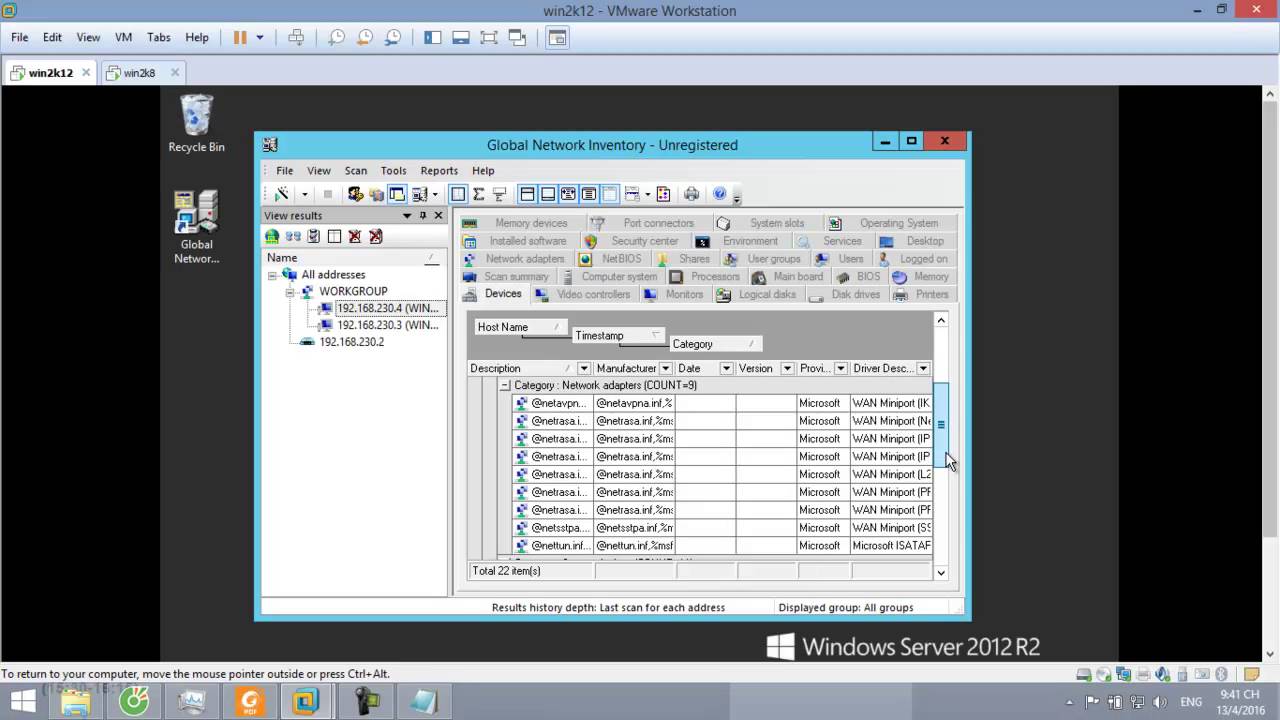Click VMware revert snapshot icon
Viewport: 1280px width, 720px height.
point(365,37)
